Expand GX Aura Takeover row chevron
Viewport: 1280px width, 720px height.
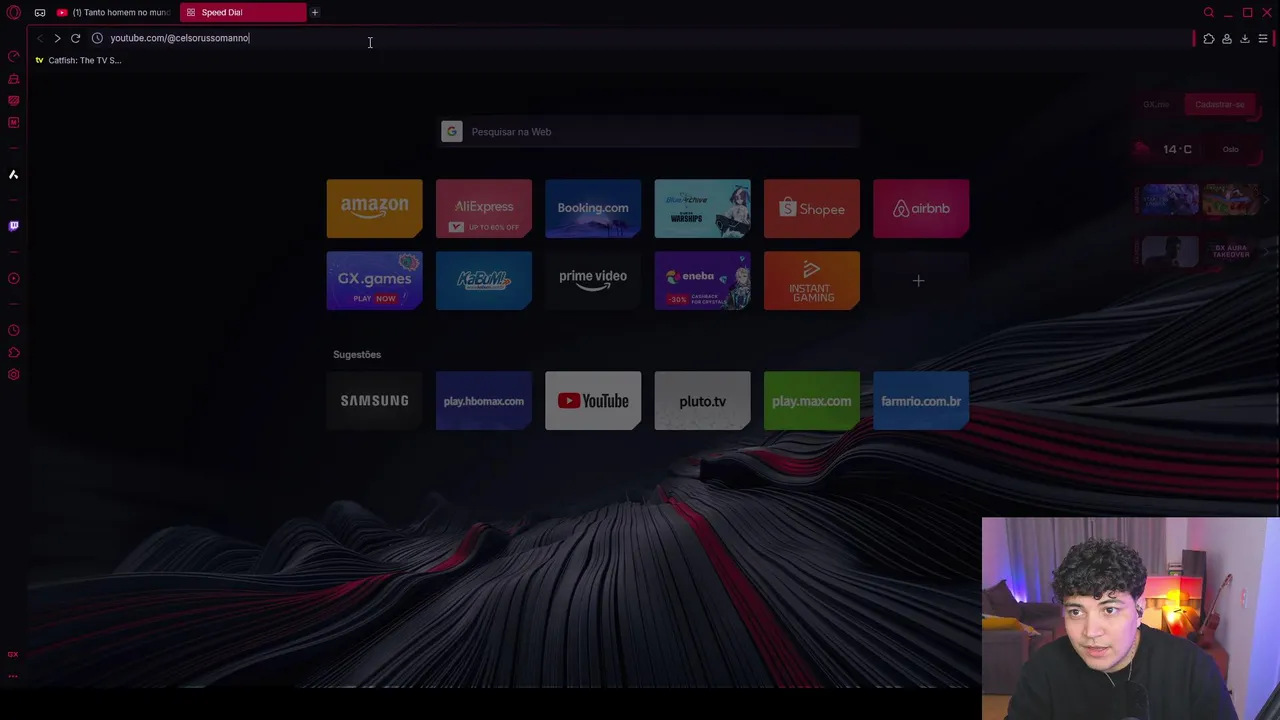[x=1266, y=252]
